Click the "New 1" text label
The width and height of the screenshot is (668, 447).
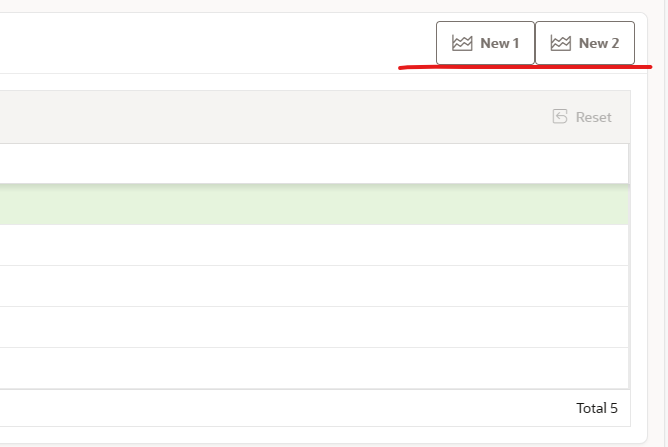coord(499,43)
